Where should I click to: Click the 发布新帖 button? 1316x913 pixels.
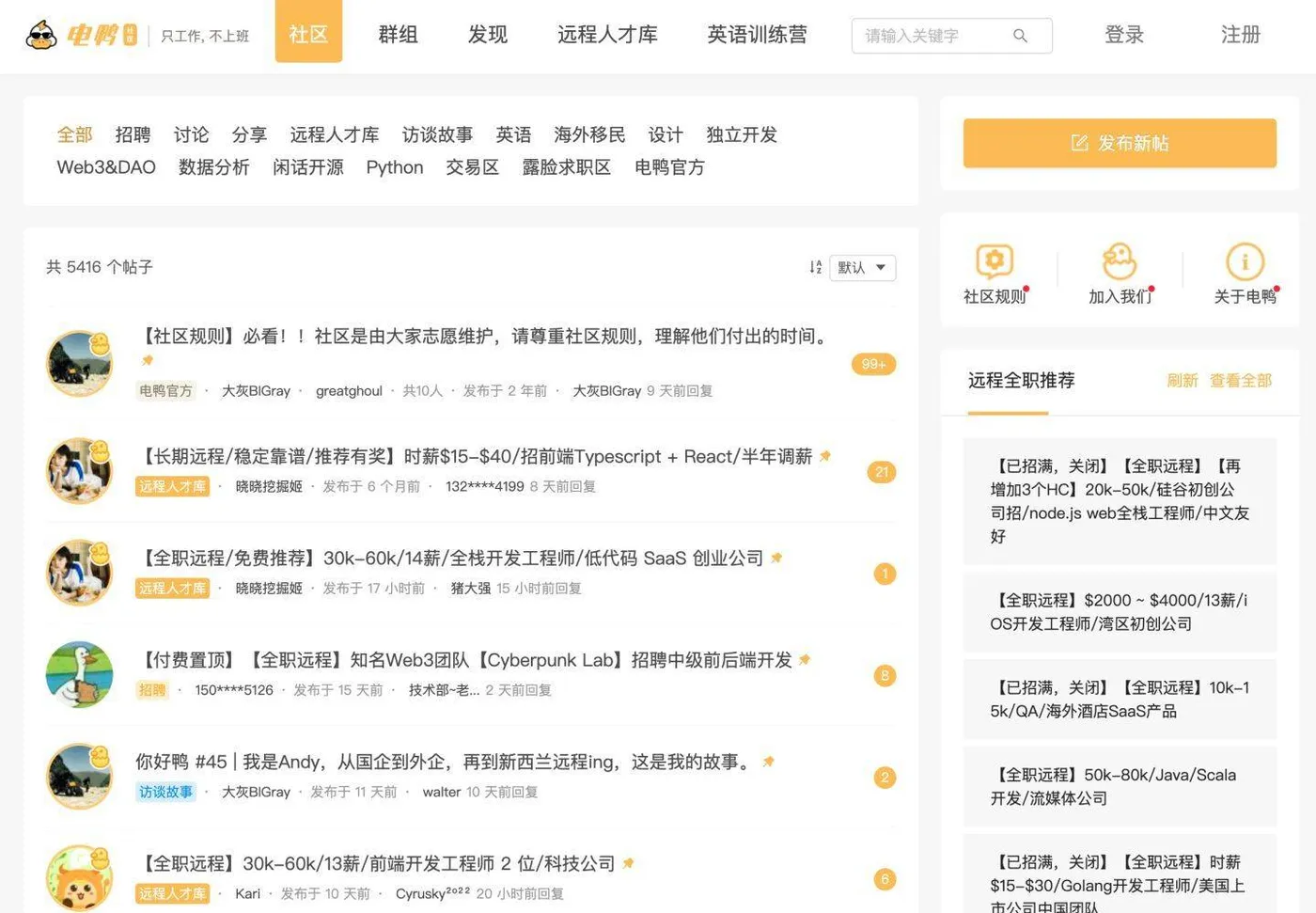[x=1120, y=143]
